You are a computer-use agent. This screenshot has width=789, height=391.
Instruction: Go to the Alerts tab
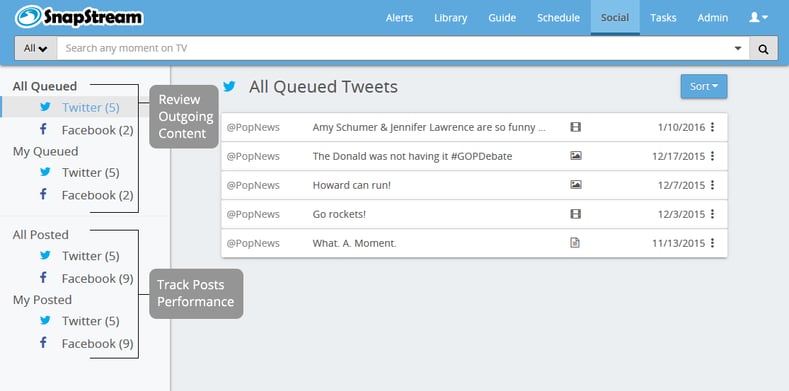click(x=399, y=18)
